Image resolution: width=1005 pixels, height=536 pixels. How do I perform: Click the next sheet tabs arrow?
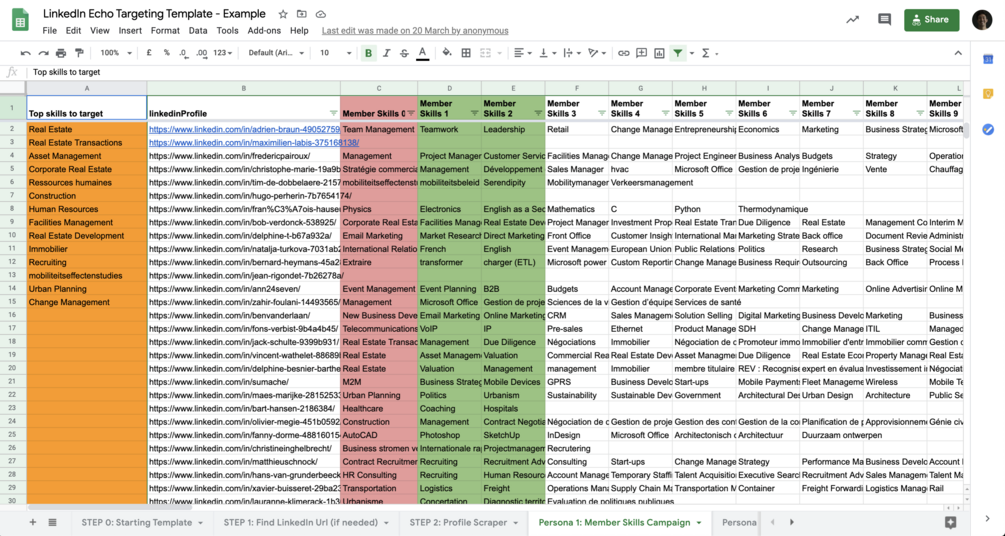point(792,523)
